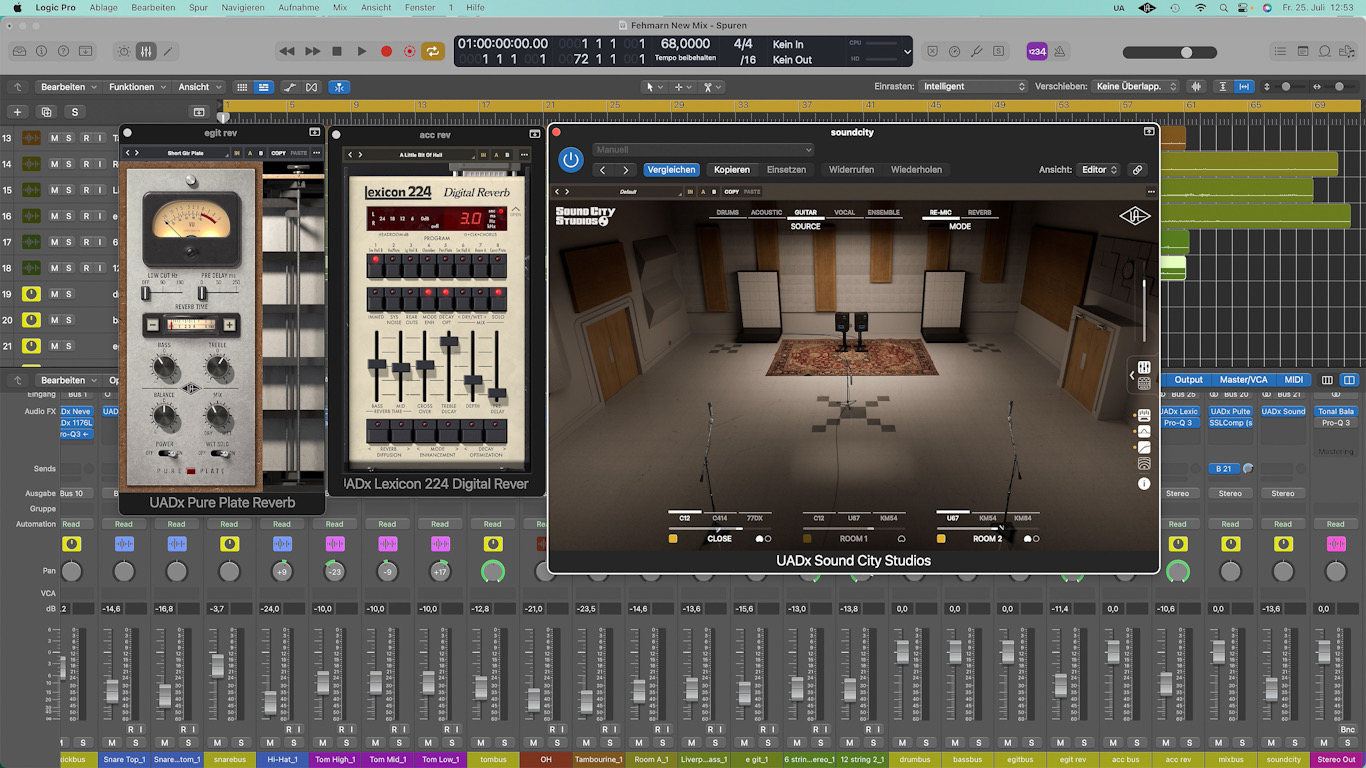Add a new track with plus button
This screenshot has width=1366, height=768.
coord(17,112)
